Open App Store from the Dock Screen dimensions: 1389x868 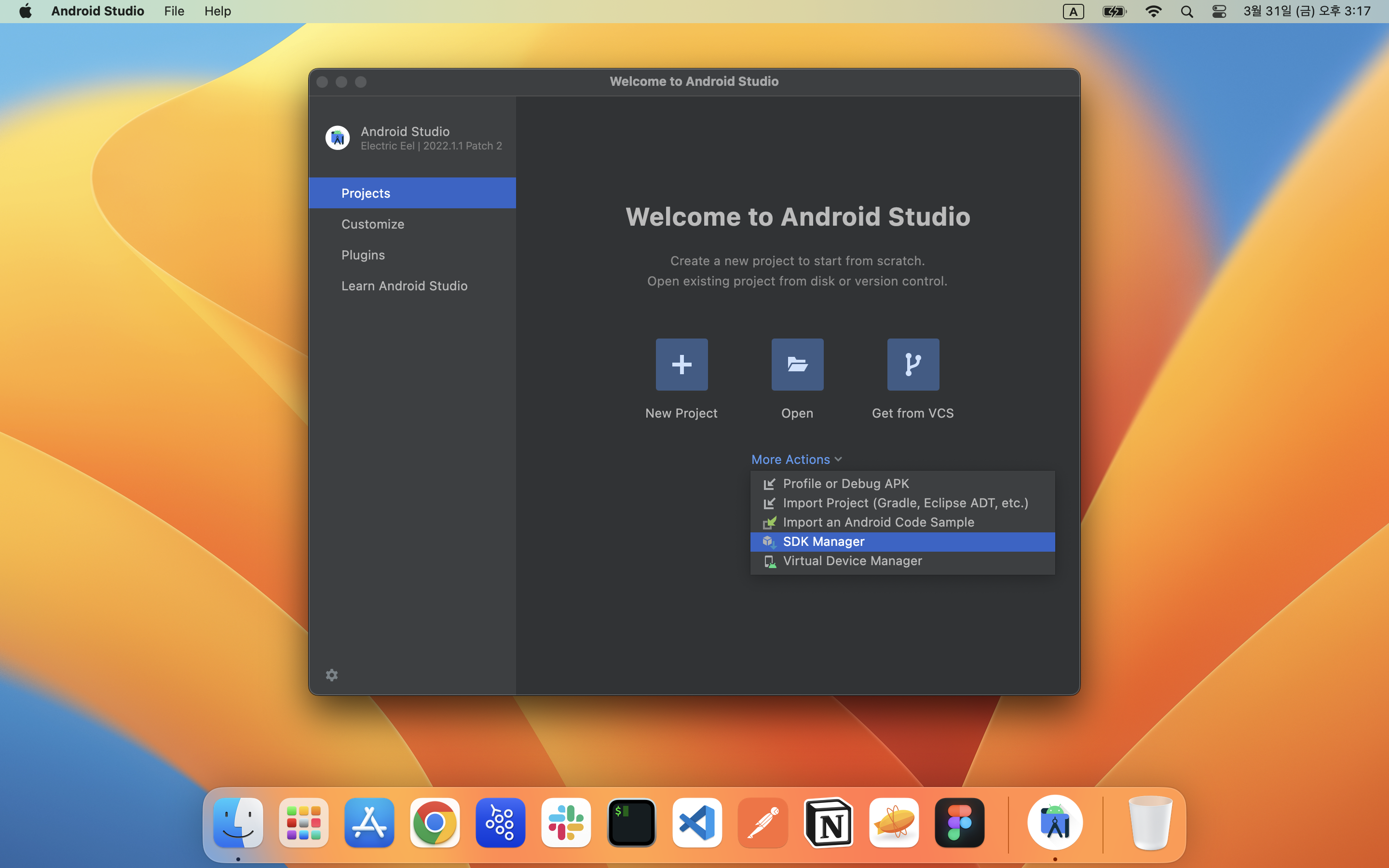tap(369, 823)
